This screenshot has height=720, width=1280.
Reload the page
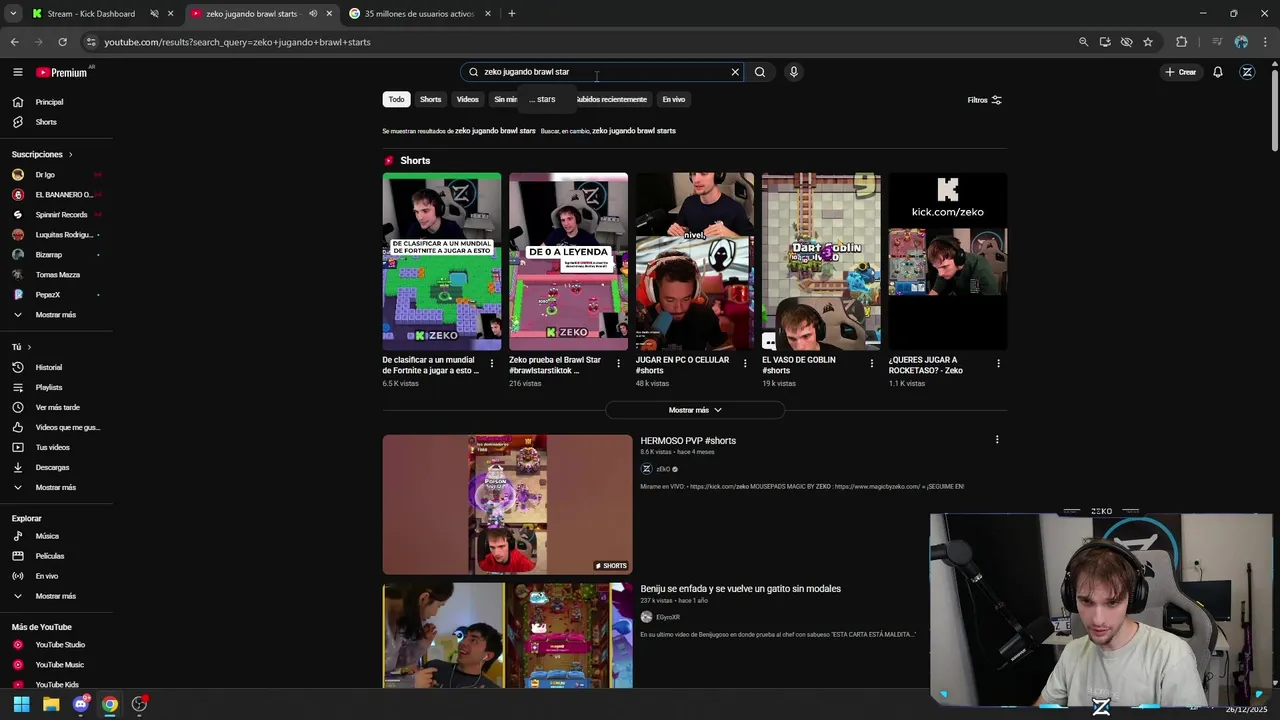pos(62,42)
